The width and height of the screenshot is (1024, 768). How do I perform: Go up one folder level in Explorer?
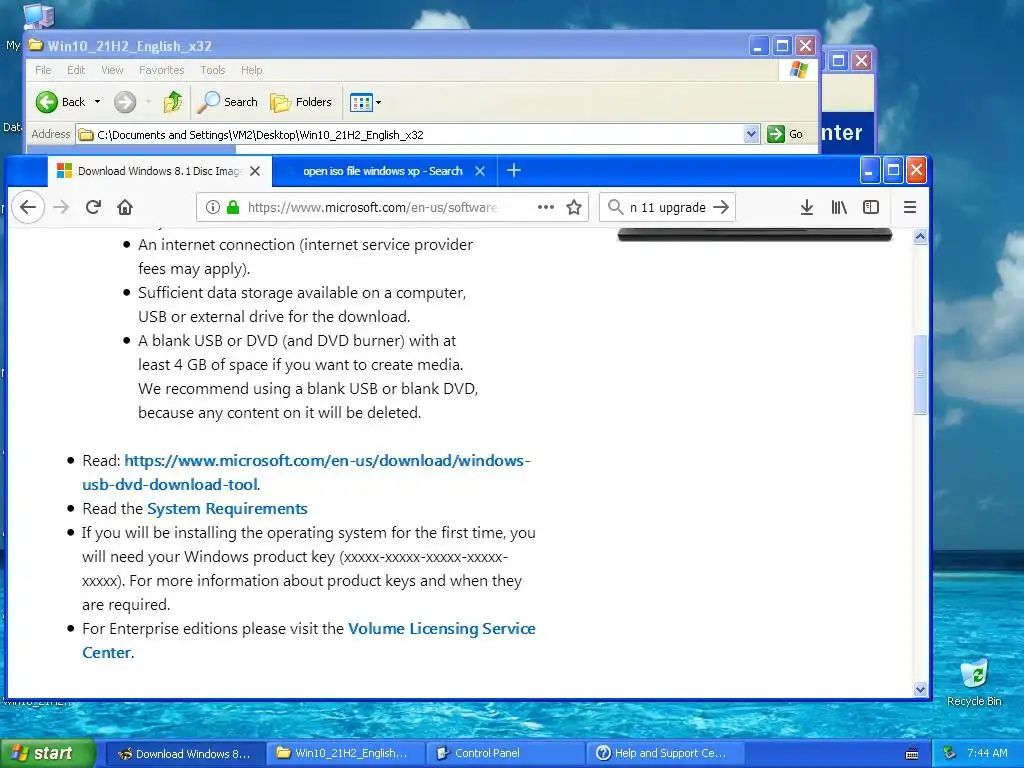pyautogui.click(x=172, y=102)
